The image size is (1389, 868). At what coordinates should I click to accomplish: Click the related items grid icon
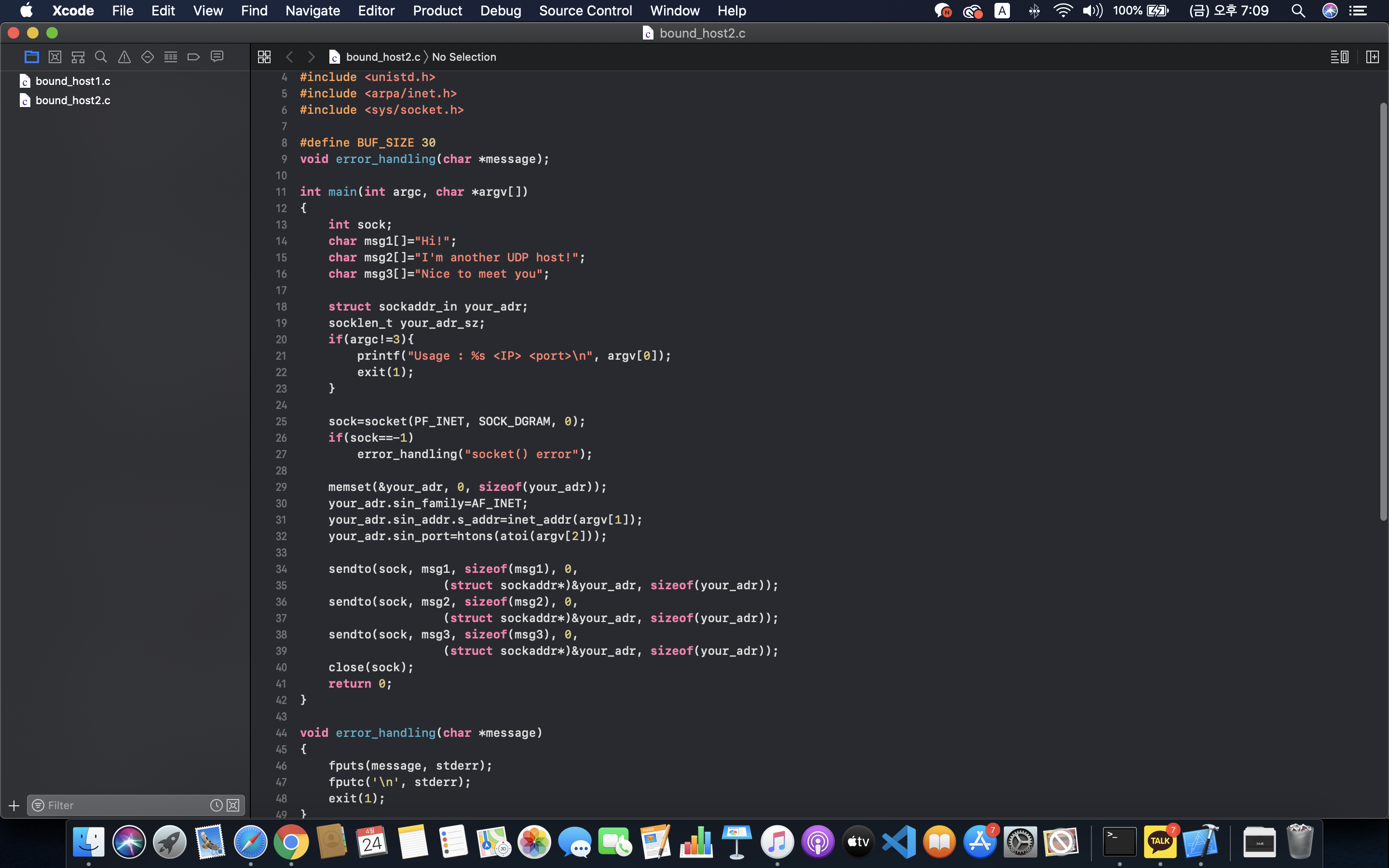264,57
